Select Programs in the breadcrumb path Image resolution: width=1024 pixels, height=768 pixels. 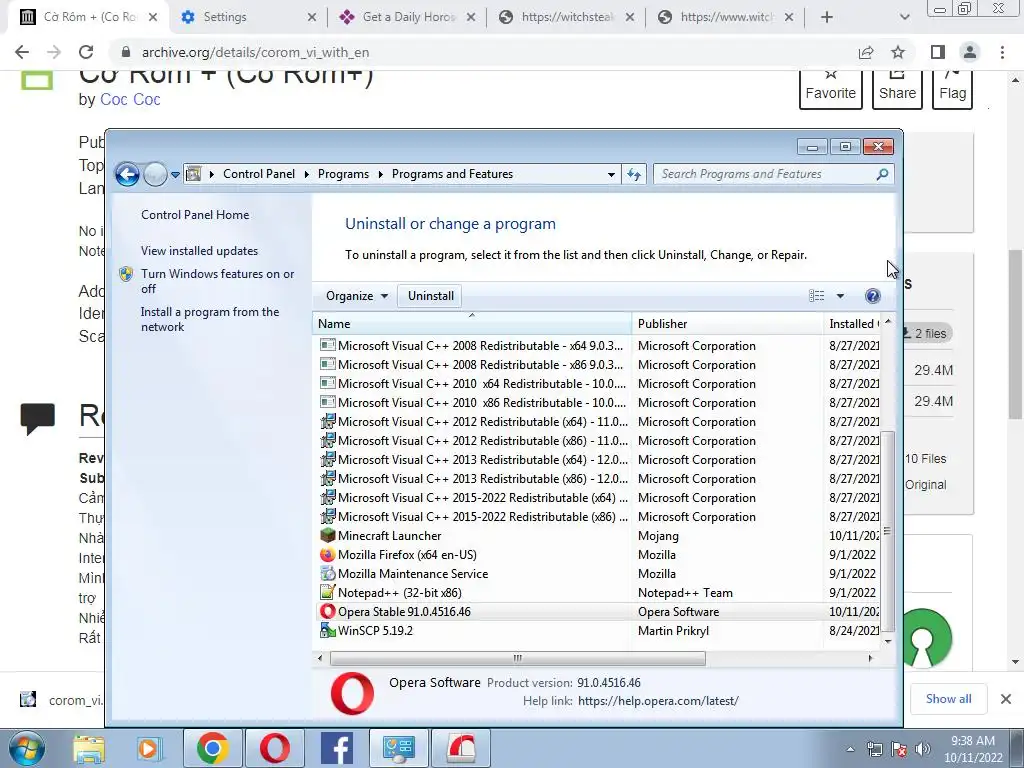point(343,174)
